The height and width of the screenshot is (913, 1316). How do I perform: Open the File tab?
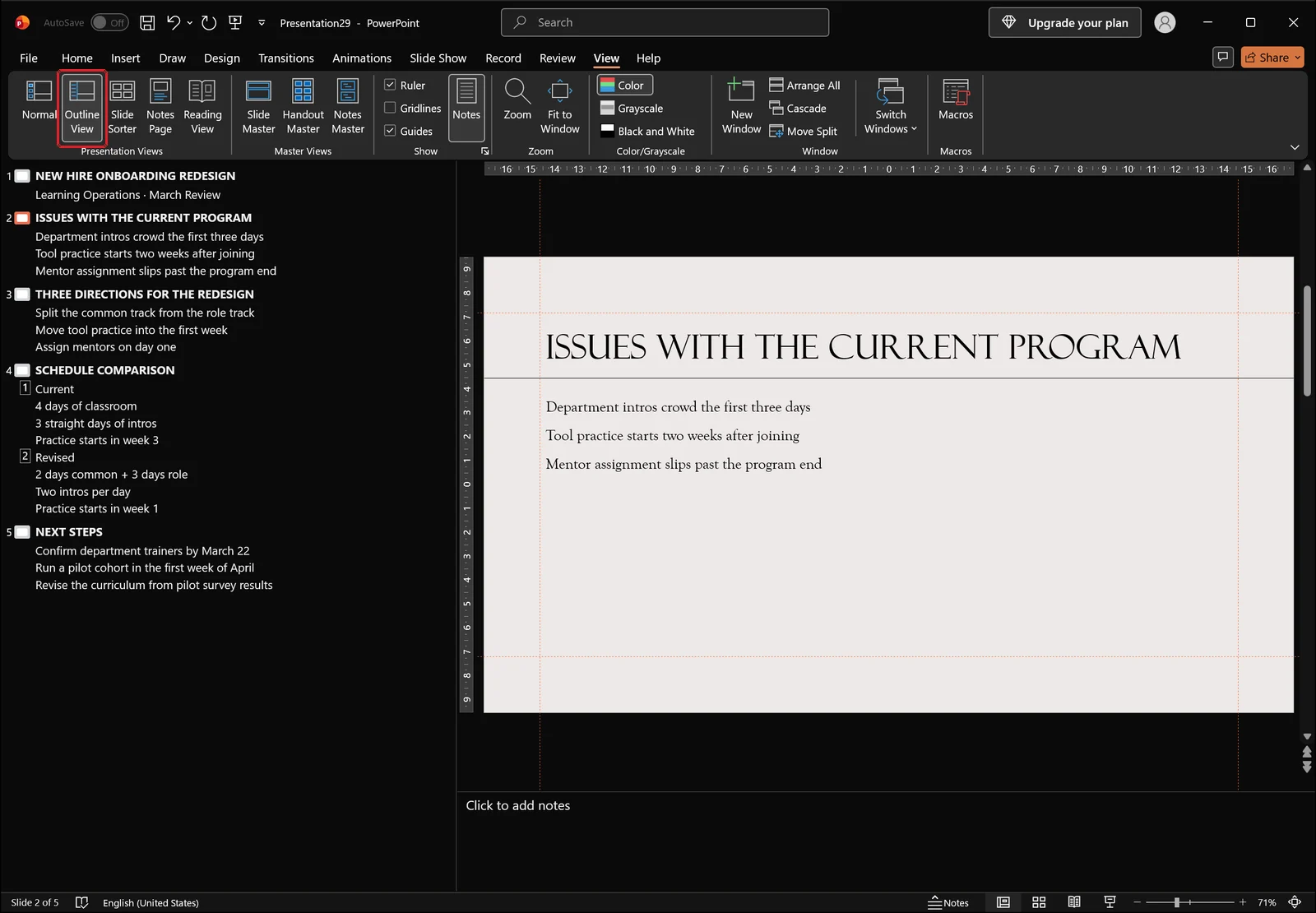pos(29,58)
